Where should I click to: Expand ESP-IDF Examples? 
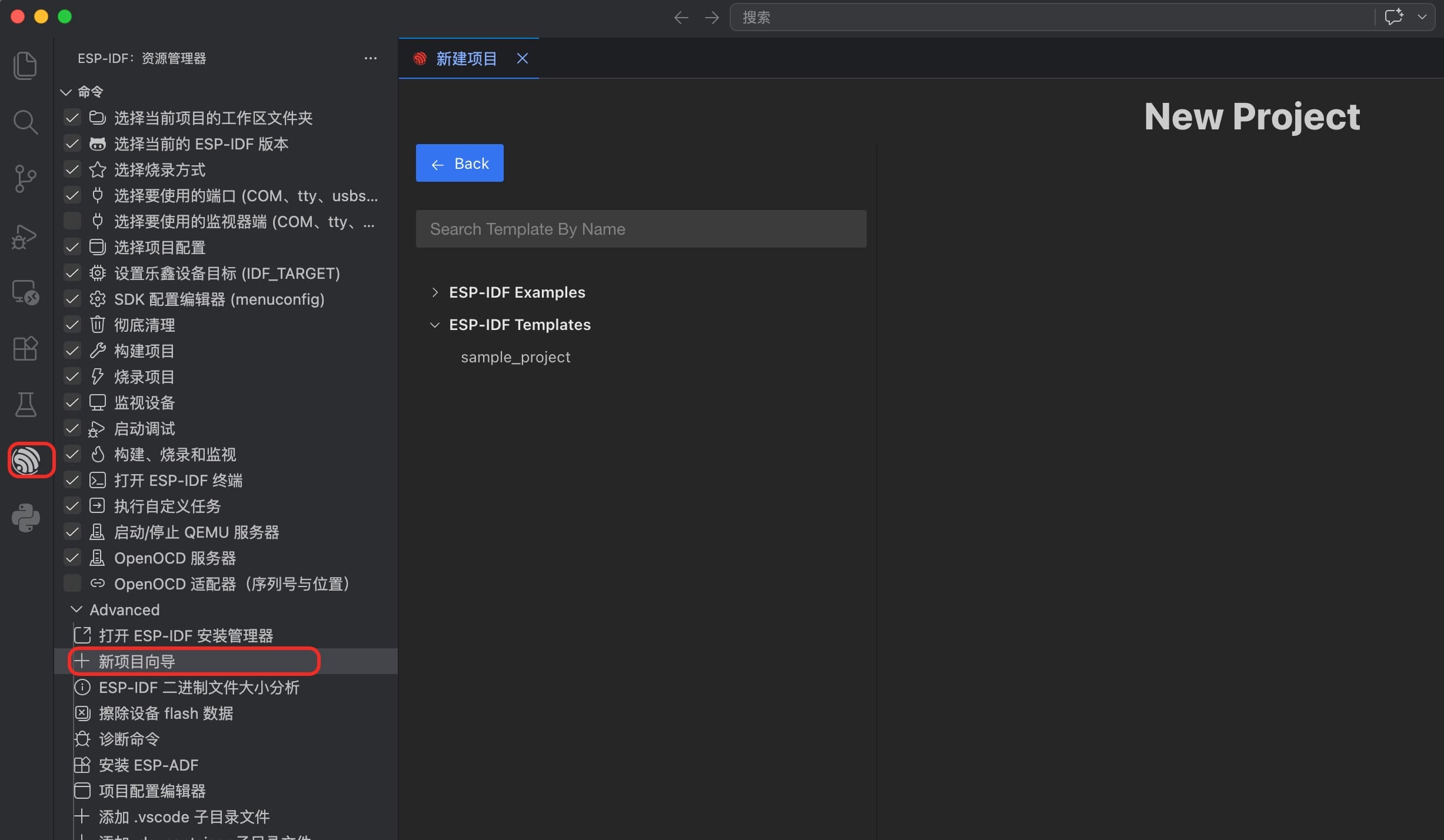pyautogui.click(x=435, y=292)
